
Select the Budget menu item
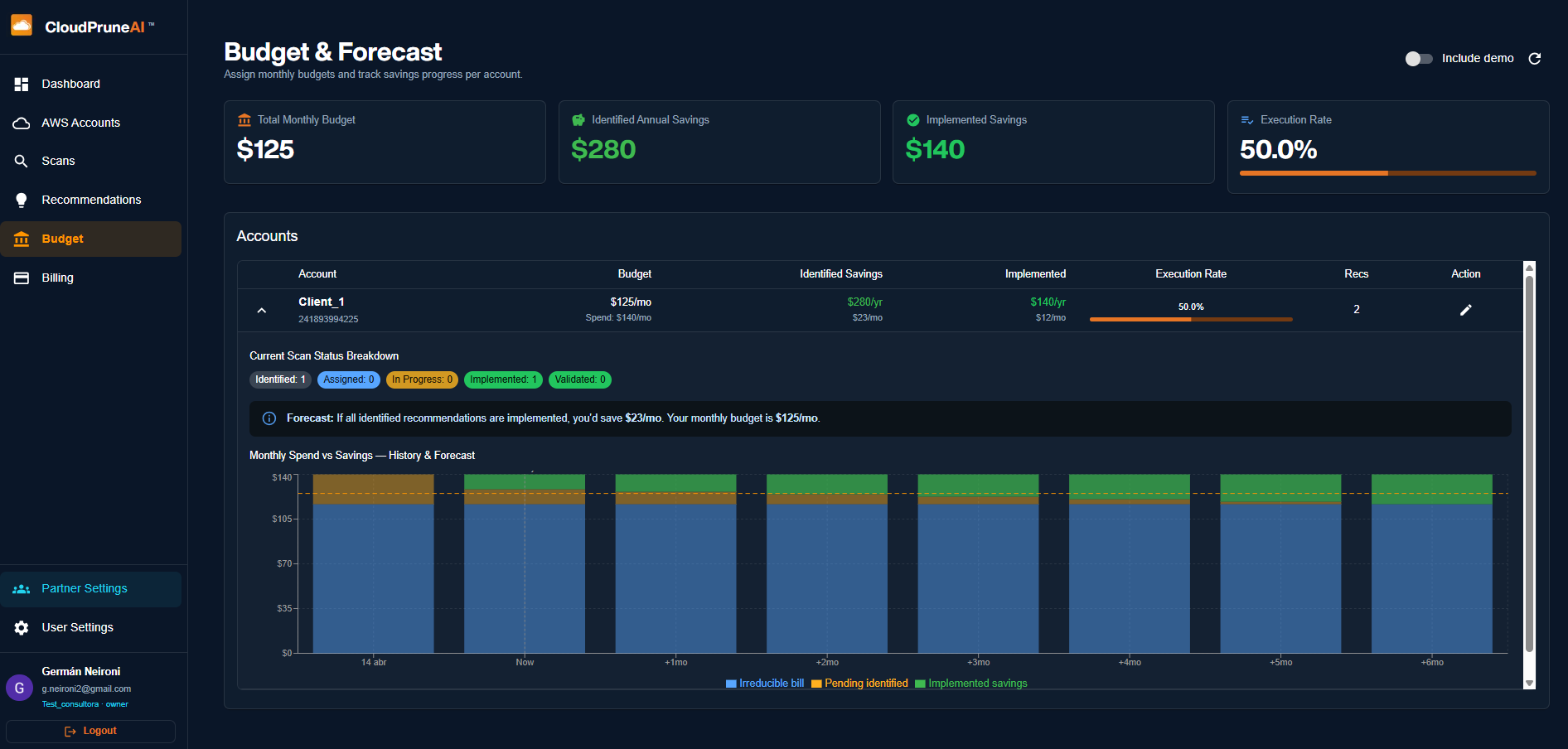[91, 239]
